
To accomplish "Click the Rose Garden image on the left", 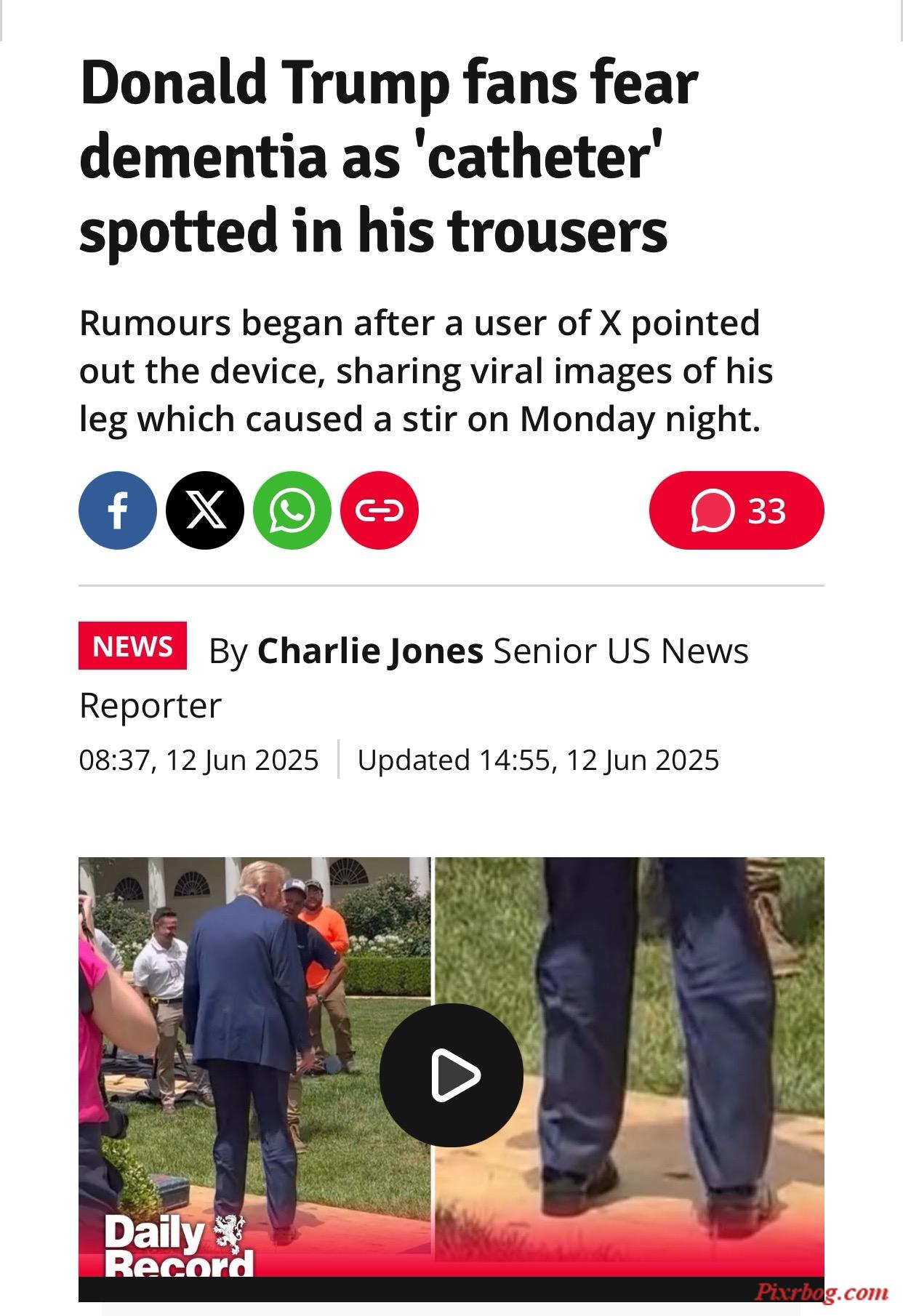I will [254, 1066].
